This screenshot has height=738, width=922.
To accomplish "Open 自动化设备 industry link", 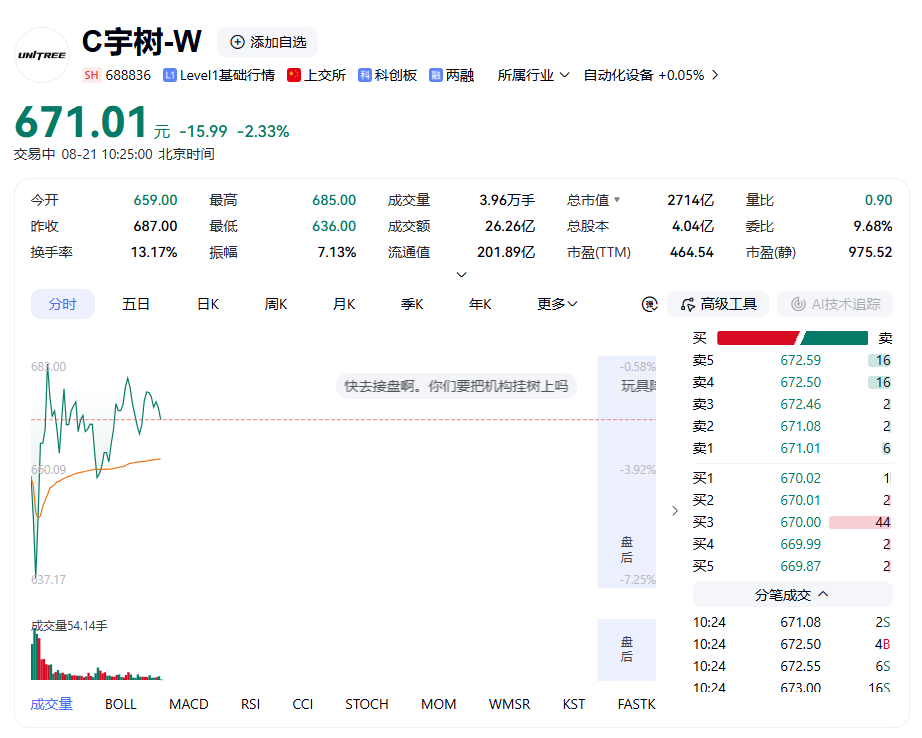I will pos(619,75).
